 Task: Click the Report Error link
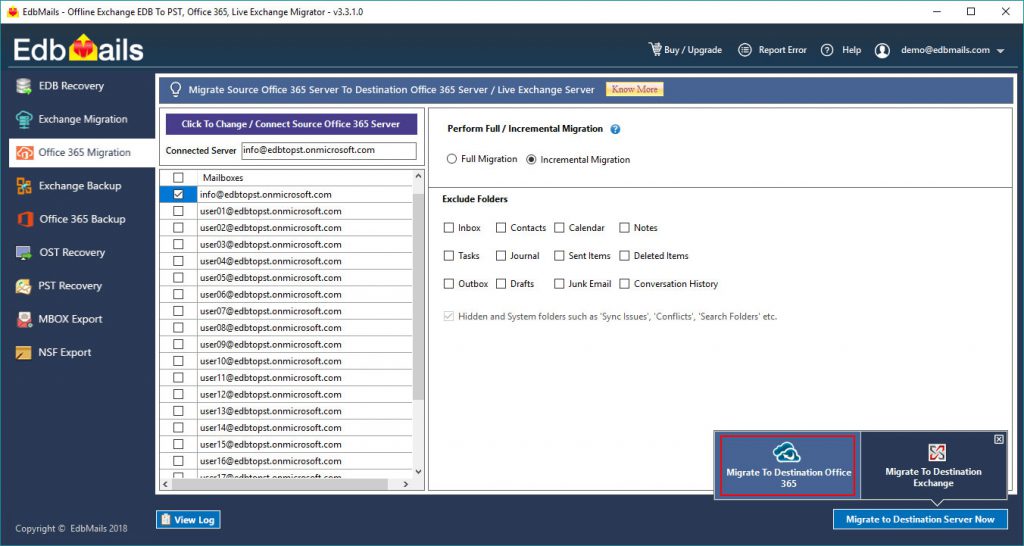coord(782,50)
